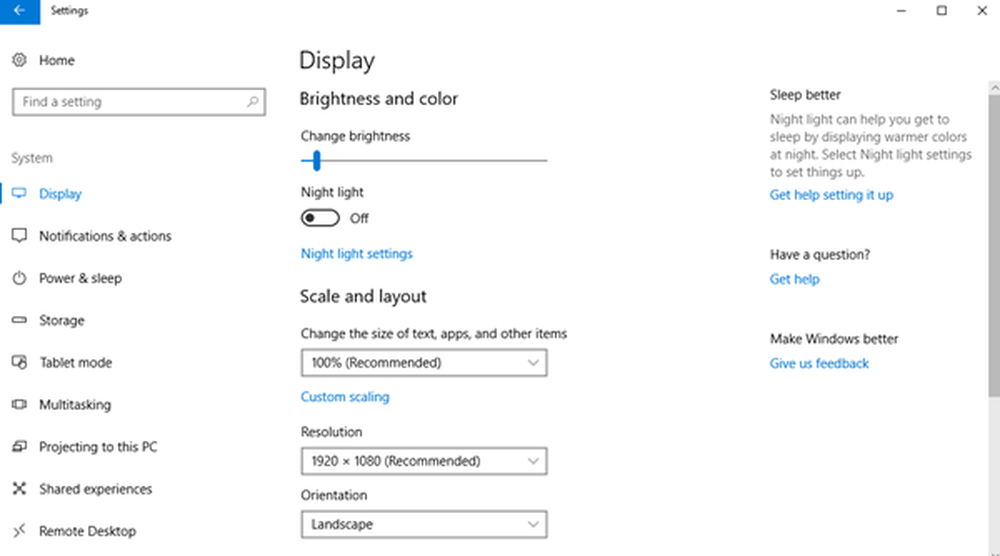Click the Home gear icon
Viewport: 1000px width, 556px height.
[x=19, y=60]
